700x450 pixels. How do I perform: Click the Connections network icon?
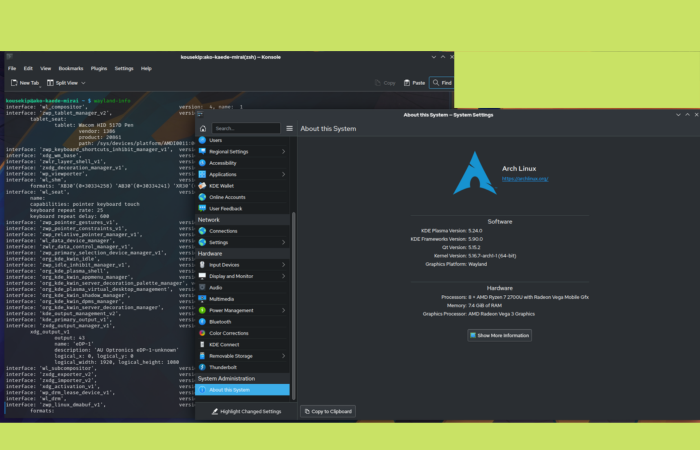202,231
